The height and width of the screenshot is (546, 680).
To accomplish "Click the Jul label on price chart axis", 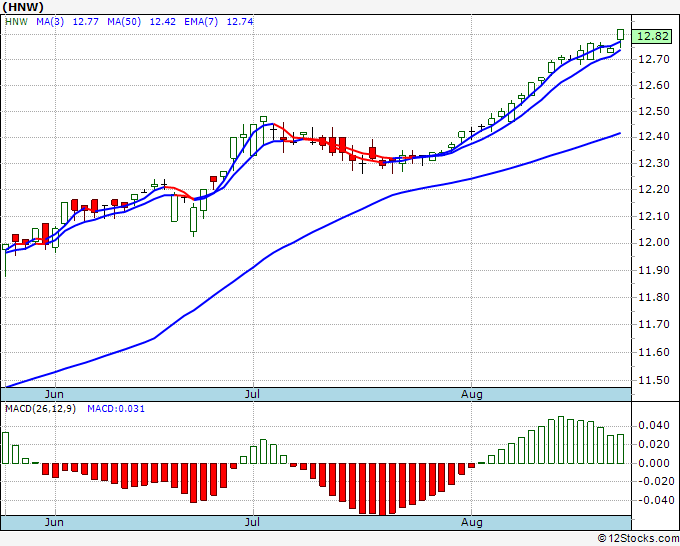I will [x=252, y=394].
